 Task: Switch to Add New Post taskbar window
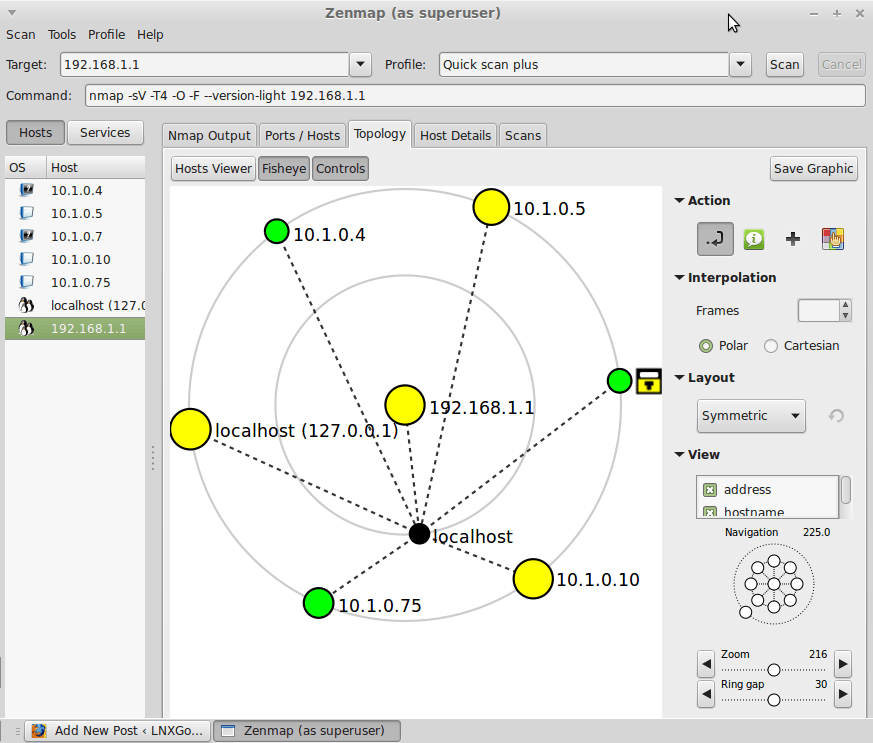pos(118,731)
